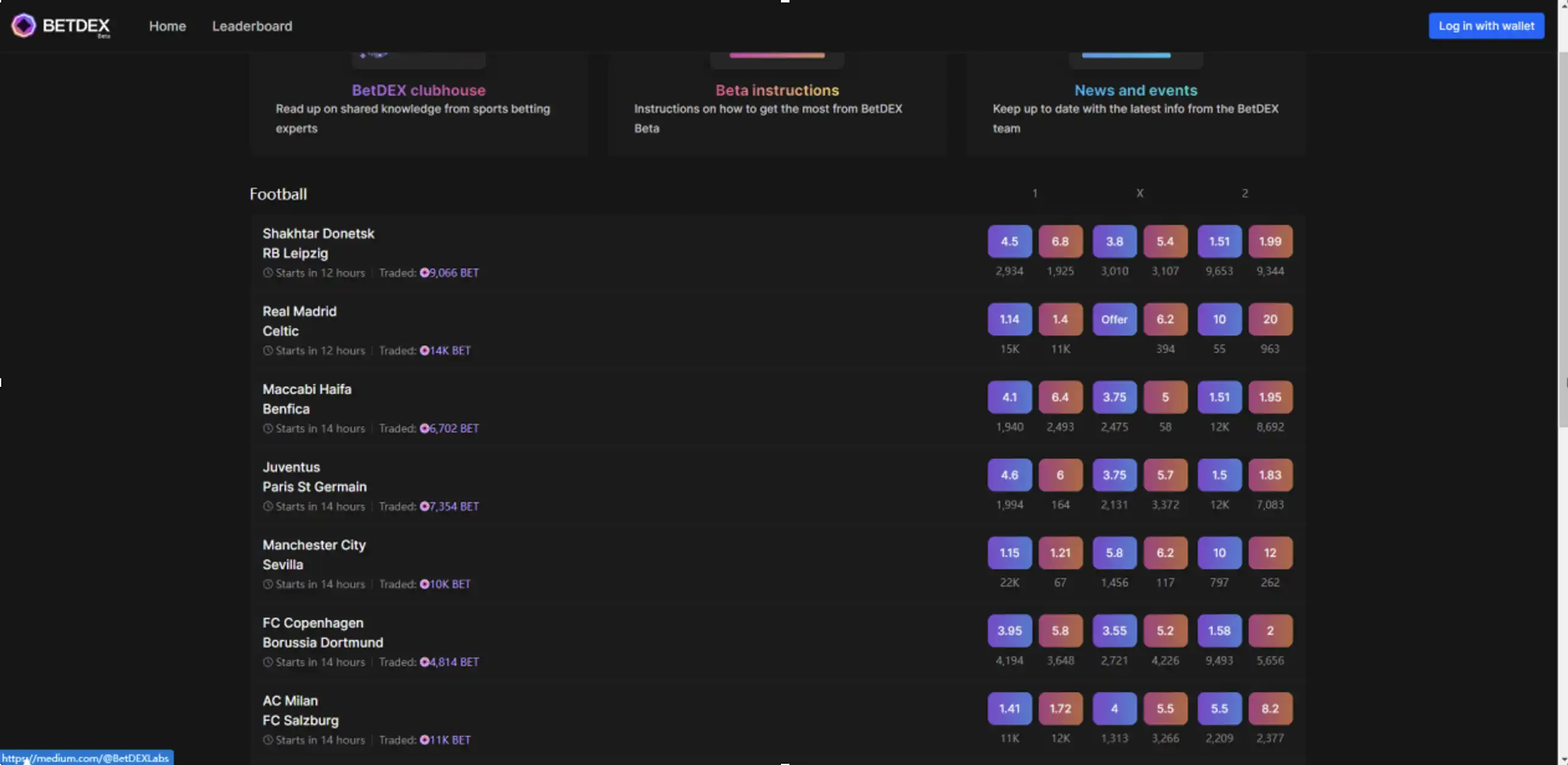Click the Football section heading
Screen dimensions: 1568x765
(x=278, y=194)
